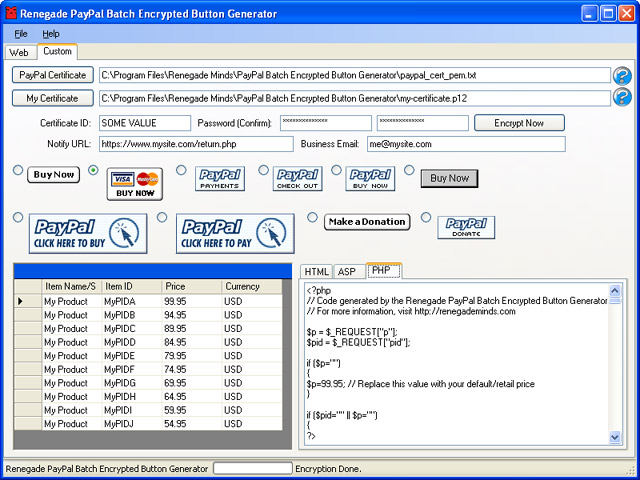
Task: Select radio for PayPal Payments style
Action: coord(181,170)
